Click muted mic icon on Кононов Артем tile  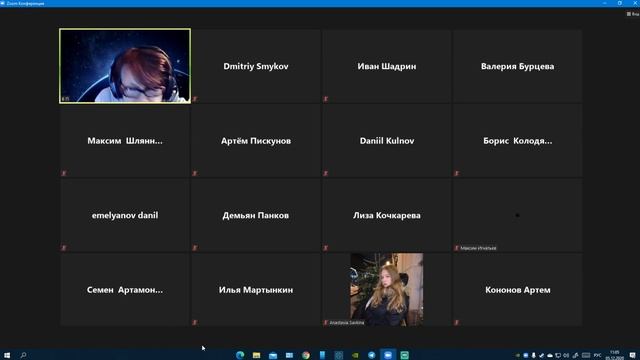[x=457, y=322]
